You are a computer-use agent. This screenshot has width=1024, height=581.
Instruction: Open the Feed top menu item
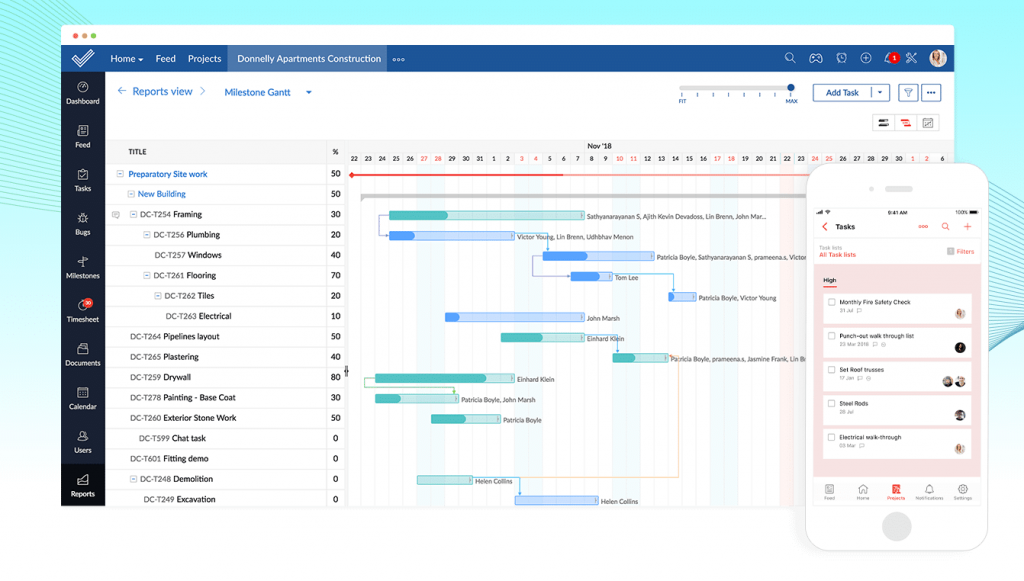pyautogui.click(x=165, y=59)
